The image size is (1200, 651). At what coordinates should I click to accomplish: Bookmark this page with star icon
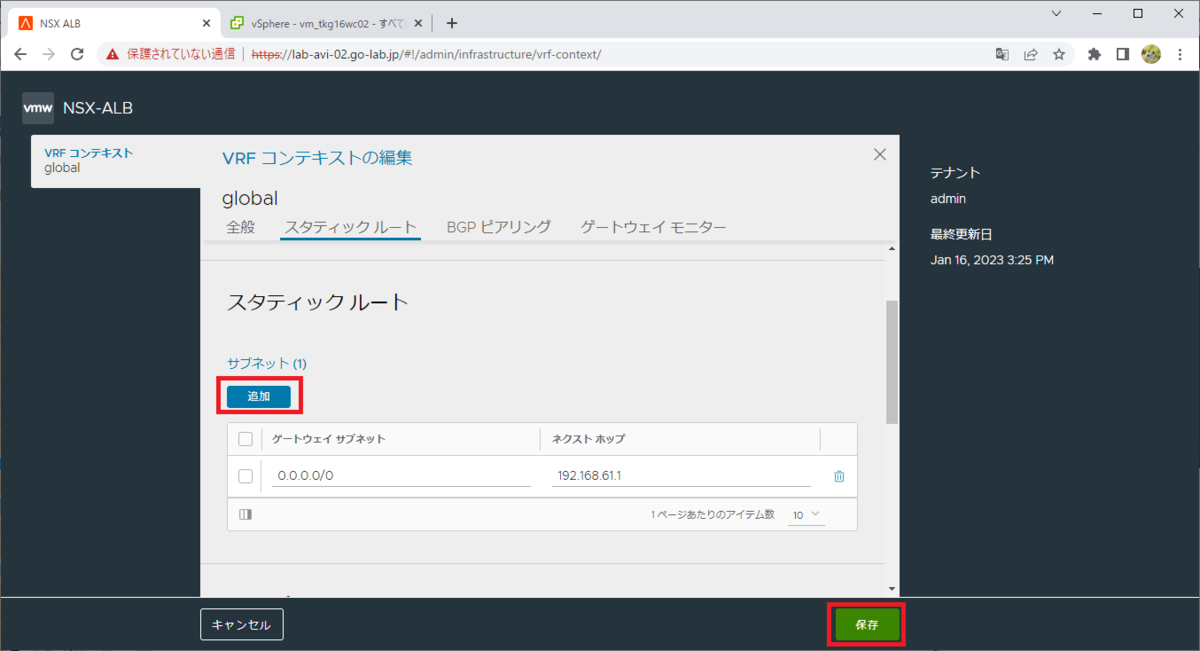tap(1059, 54)
